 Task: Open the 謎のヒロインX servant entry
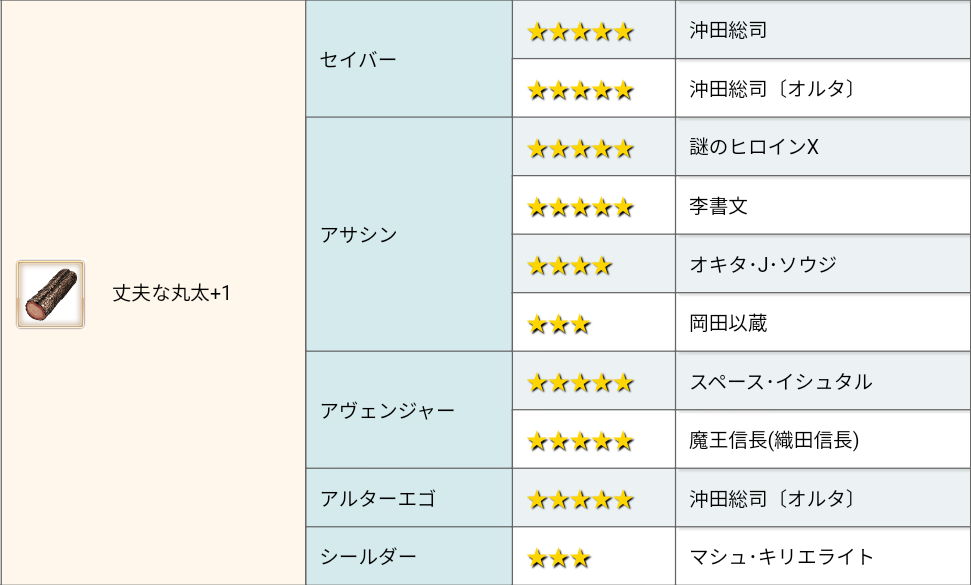(754, 148)
